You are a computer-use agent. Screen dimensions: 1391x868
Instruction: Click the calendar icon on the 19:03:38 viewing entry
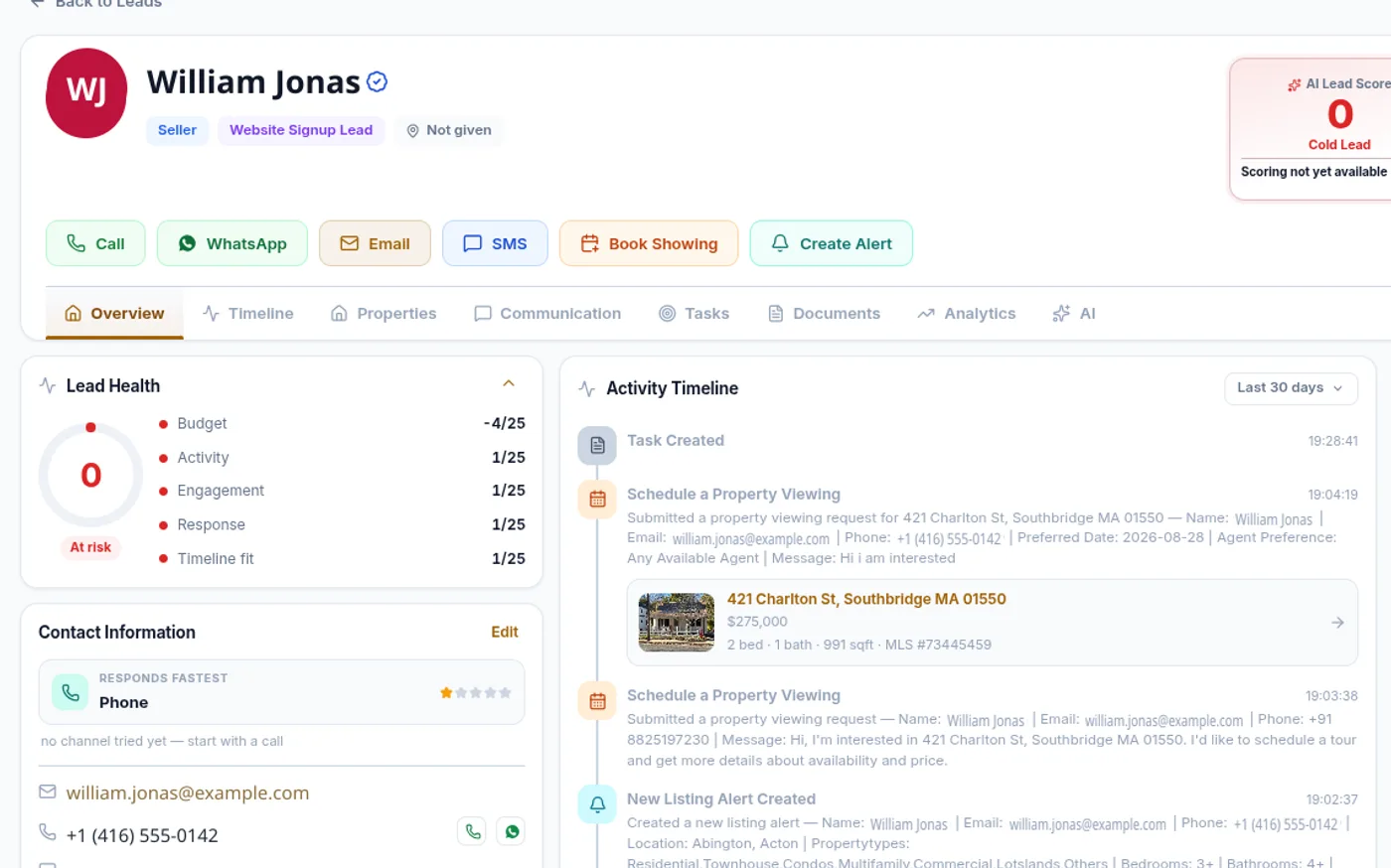coord(597,701)
